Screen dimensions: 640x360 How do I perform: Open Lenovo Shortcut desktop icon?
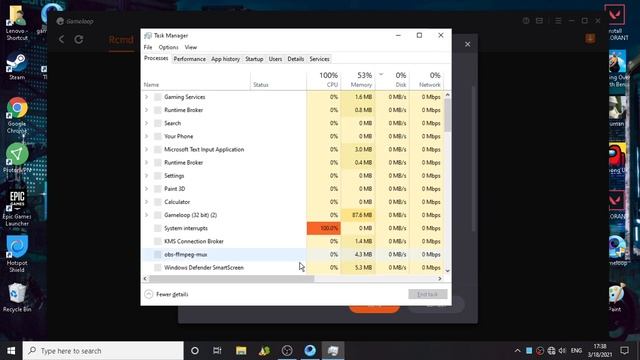[17, 22]
